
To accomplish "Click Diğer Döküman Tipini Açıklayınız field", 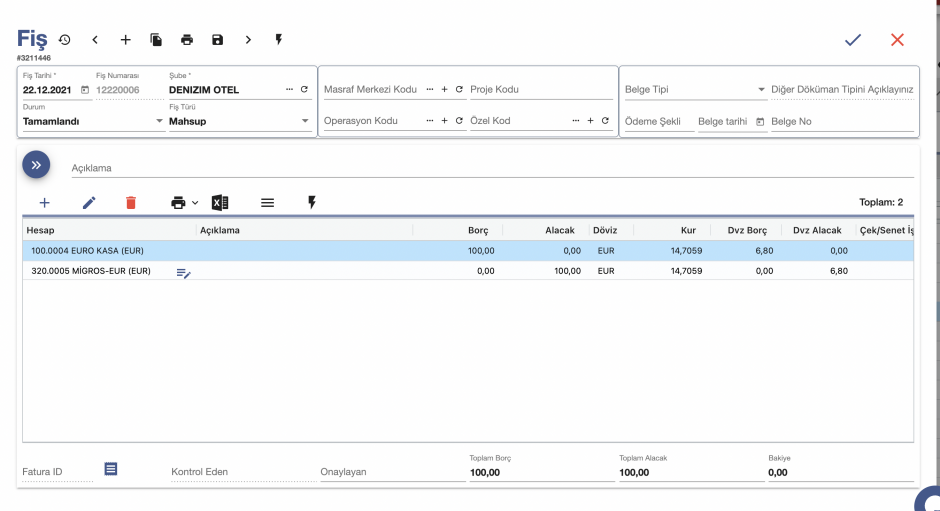I will point(842,89).
